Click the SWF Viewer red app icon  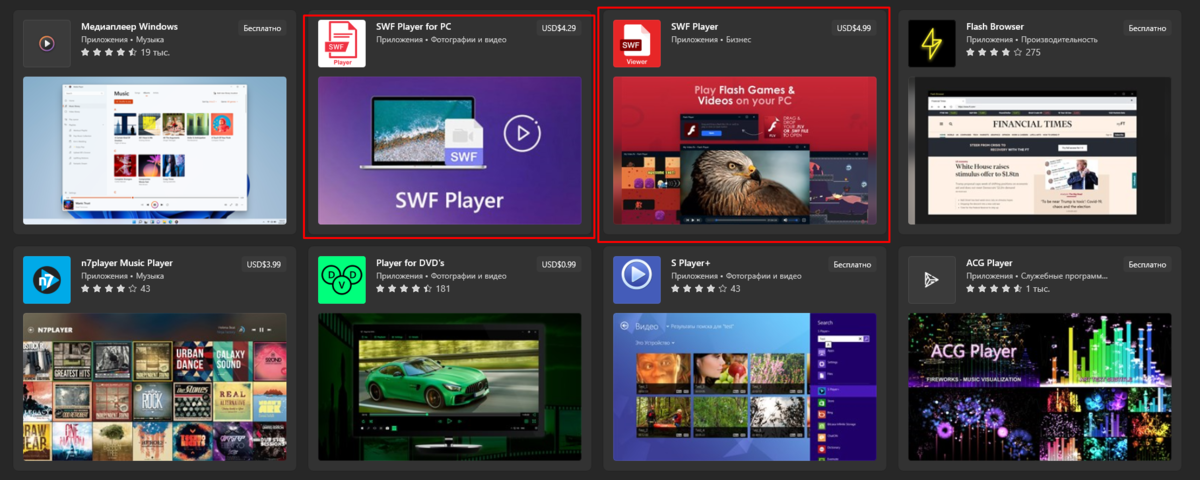coord(637,43)
